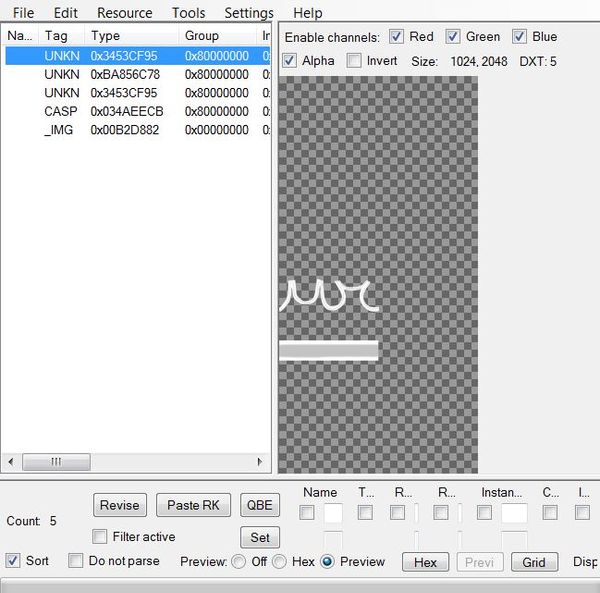Screen dimensions: 600x593
Task: Select the Hex preview radio button
Action: point(280,562)
